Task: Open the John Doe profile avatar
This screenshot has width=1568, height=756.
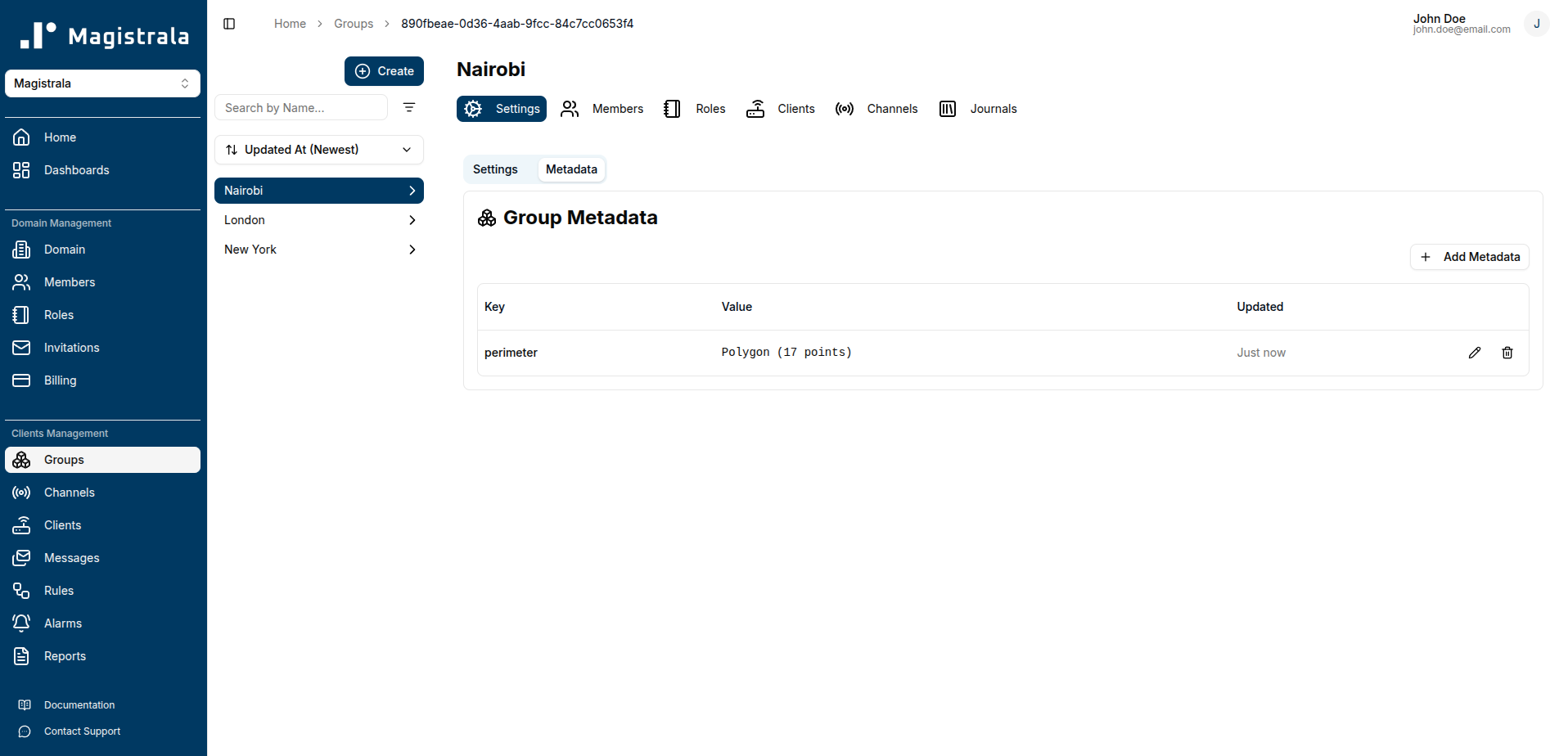Action: pyautogui.click(x=1536, y=23)
